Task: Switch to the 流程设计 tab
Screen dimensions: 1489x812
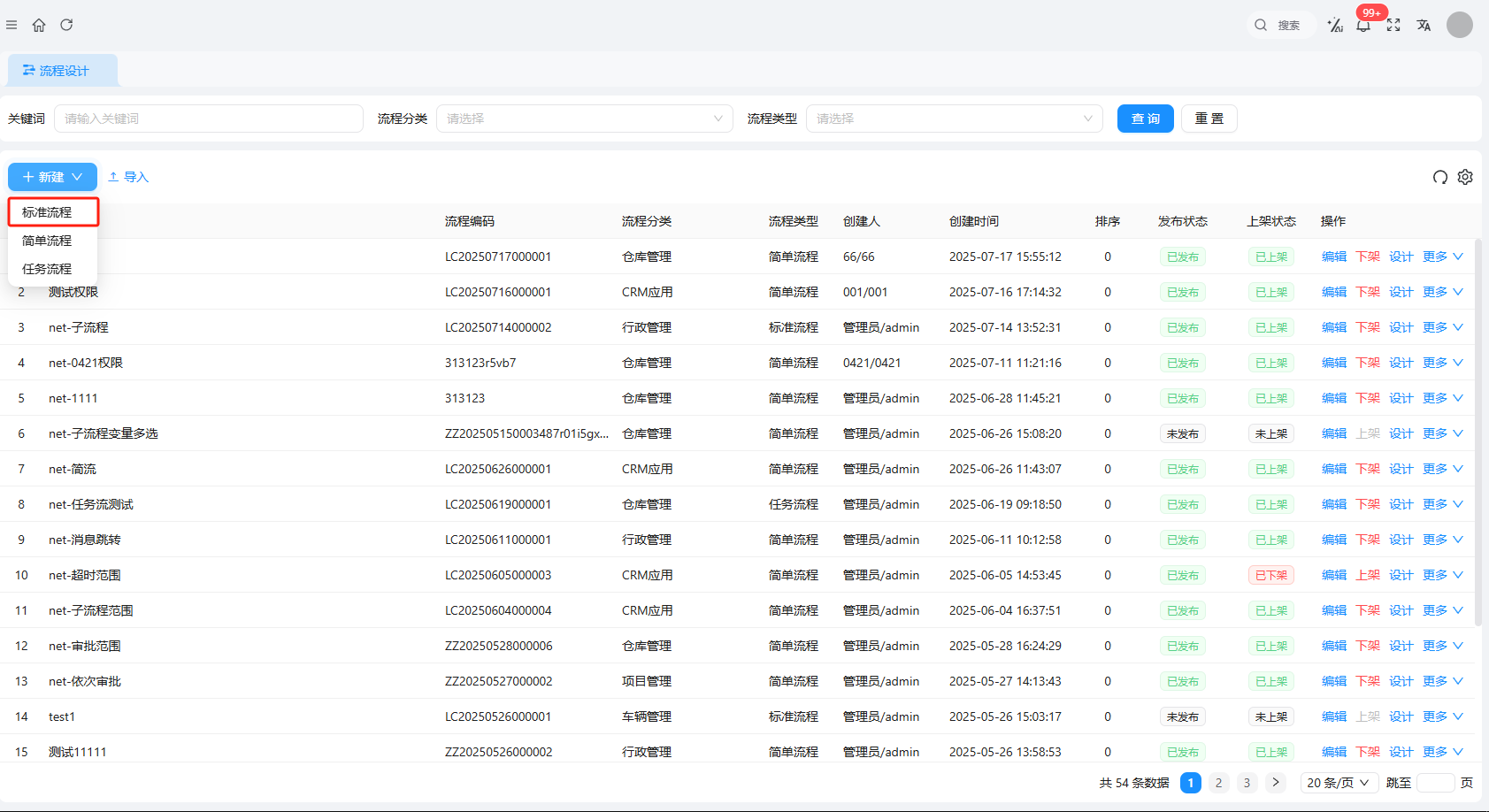Action: [x=63, y=71]
